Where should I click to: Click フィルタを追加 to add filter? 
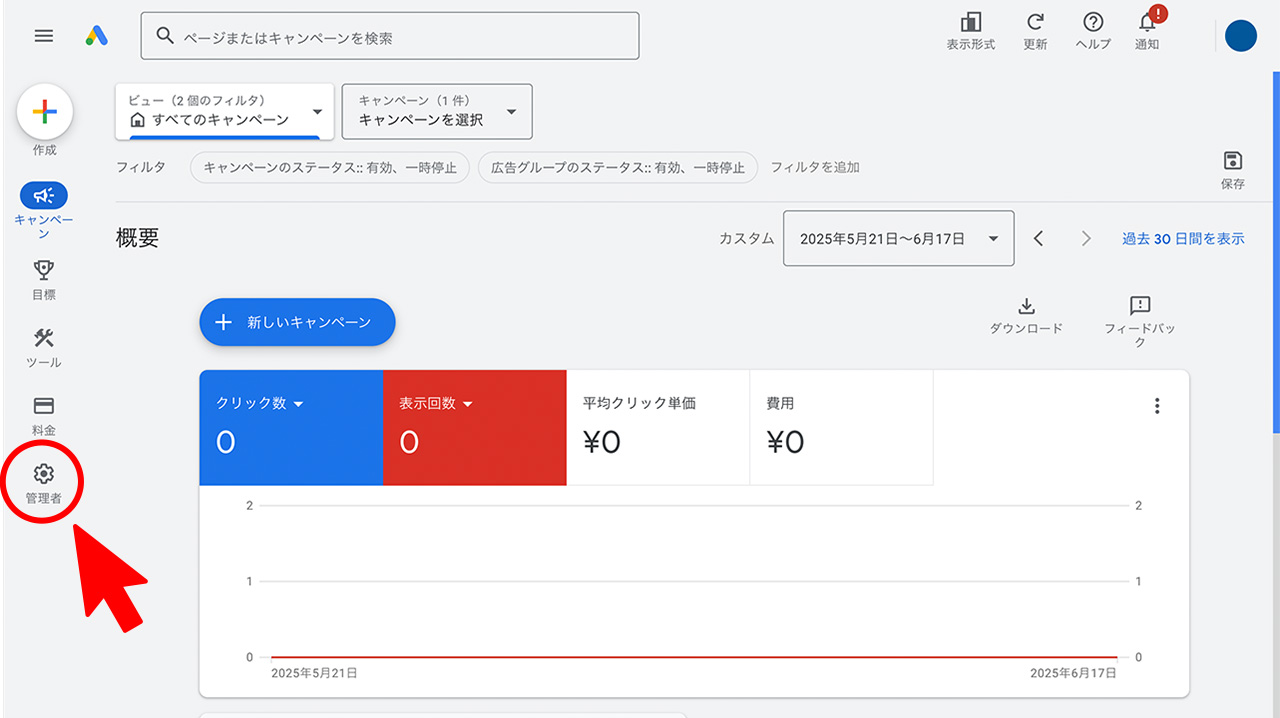[x=815, y=167]
